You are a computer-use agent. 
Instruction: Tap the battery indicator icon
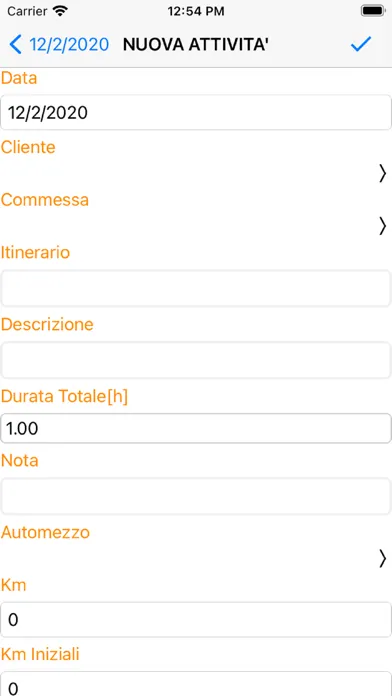[372, 11]
